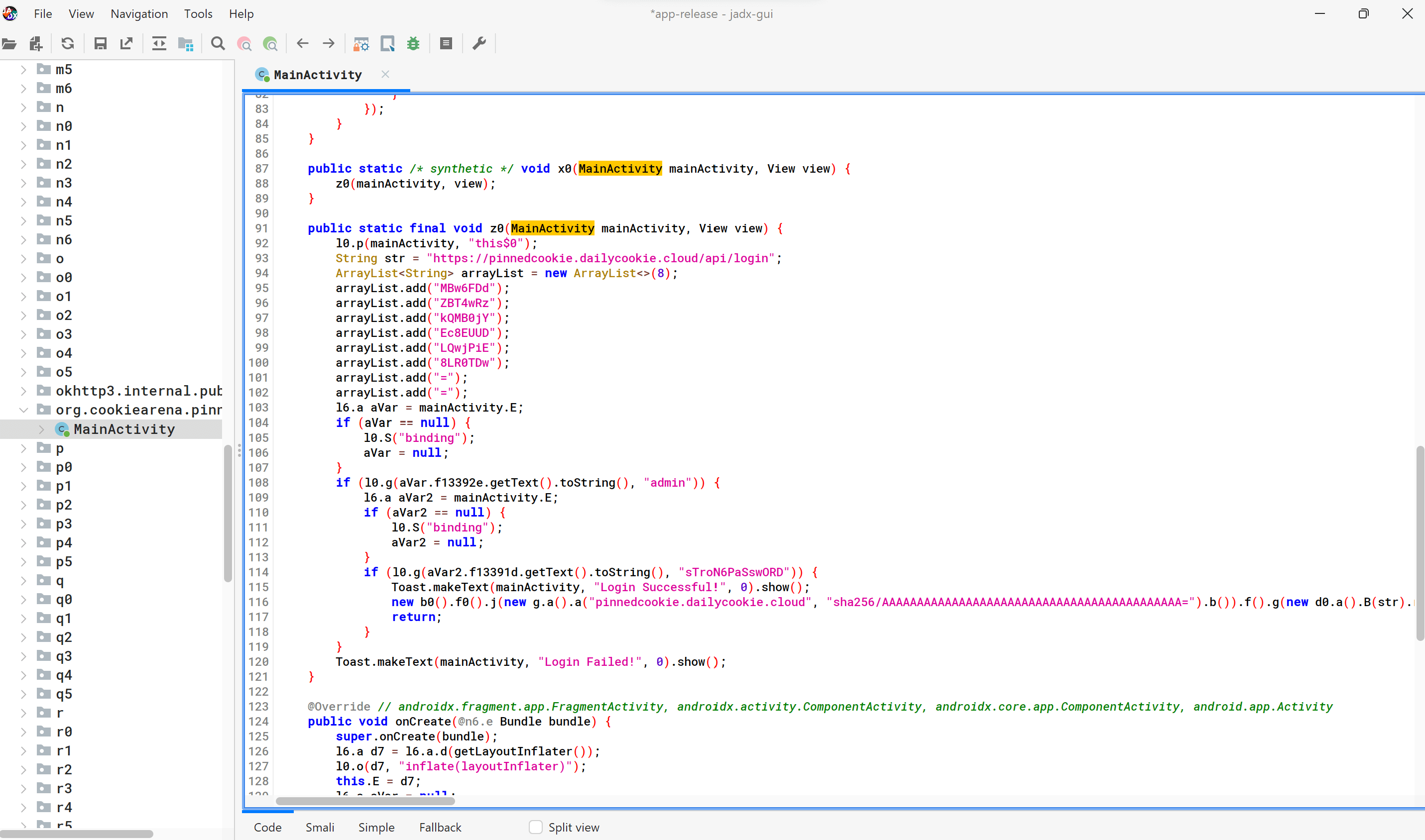Click the Open file toolbar icon

pos(9,44)
